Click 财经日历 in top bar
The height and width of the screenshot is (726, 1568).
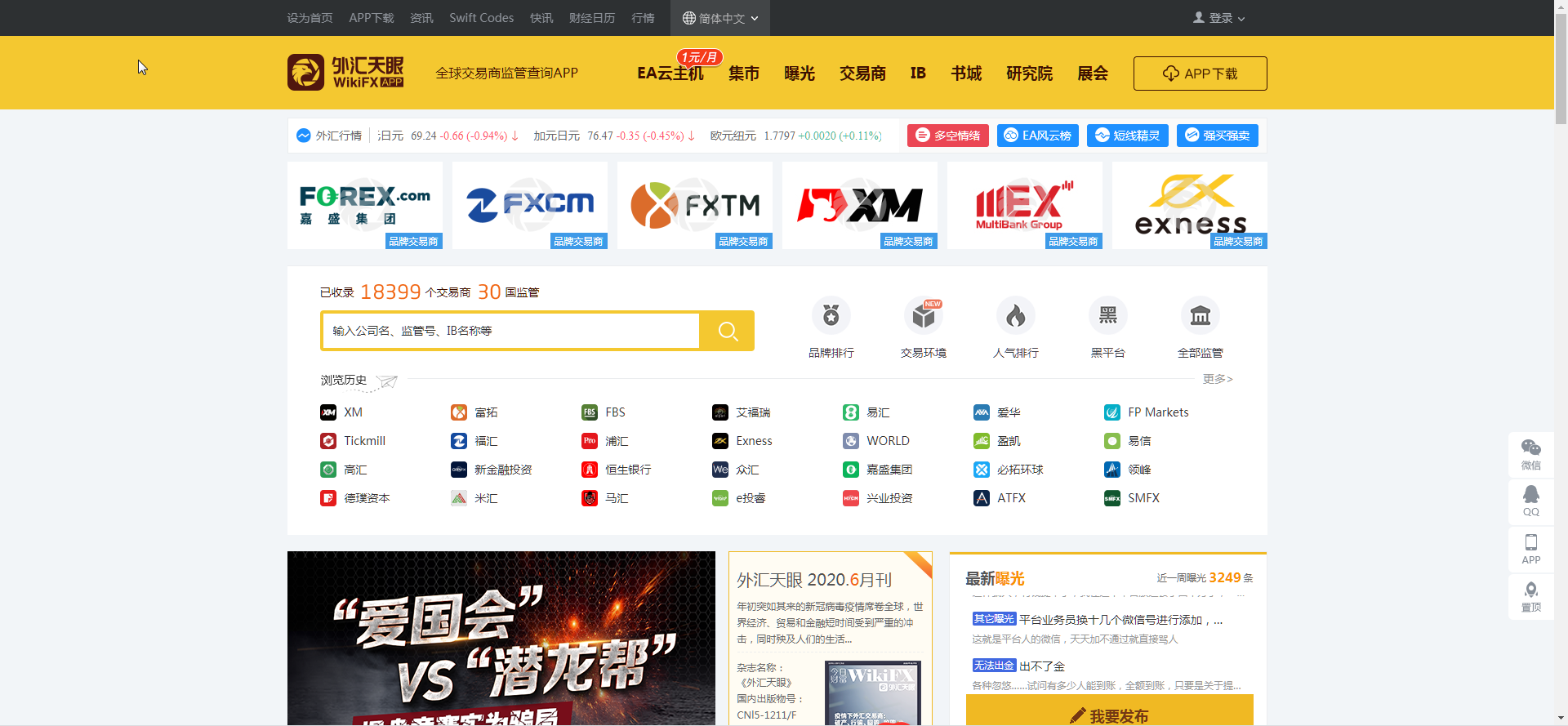click(x=592, y=18)
